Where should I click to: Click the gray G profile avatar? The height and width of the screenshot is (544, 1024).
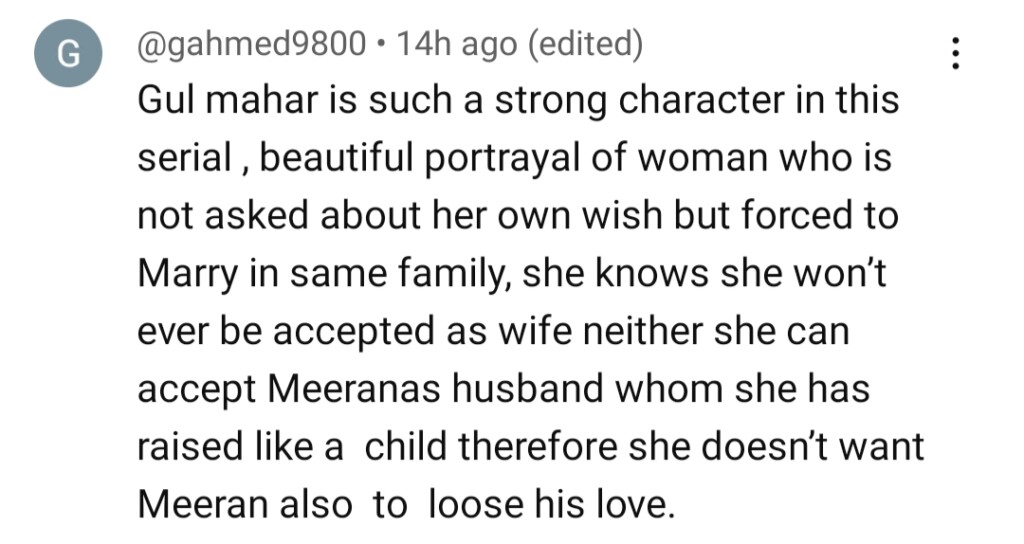coord(68,54)
